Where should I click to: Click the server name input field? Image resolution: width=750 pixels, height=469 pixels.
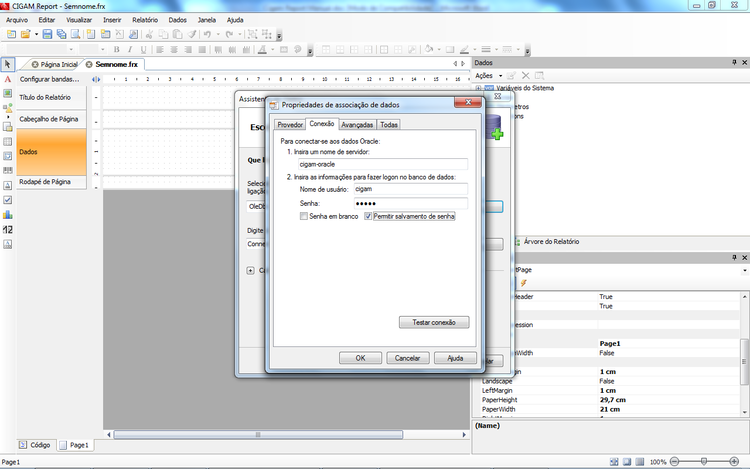(382, 164)
